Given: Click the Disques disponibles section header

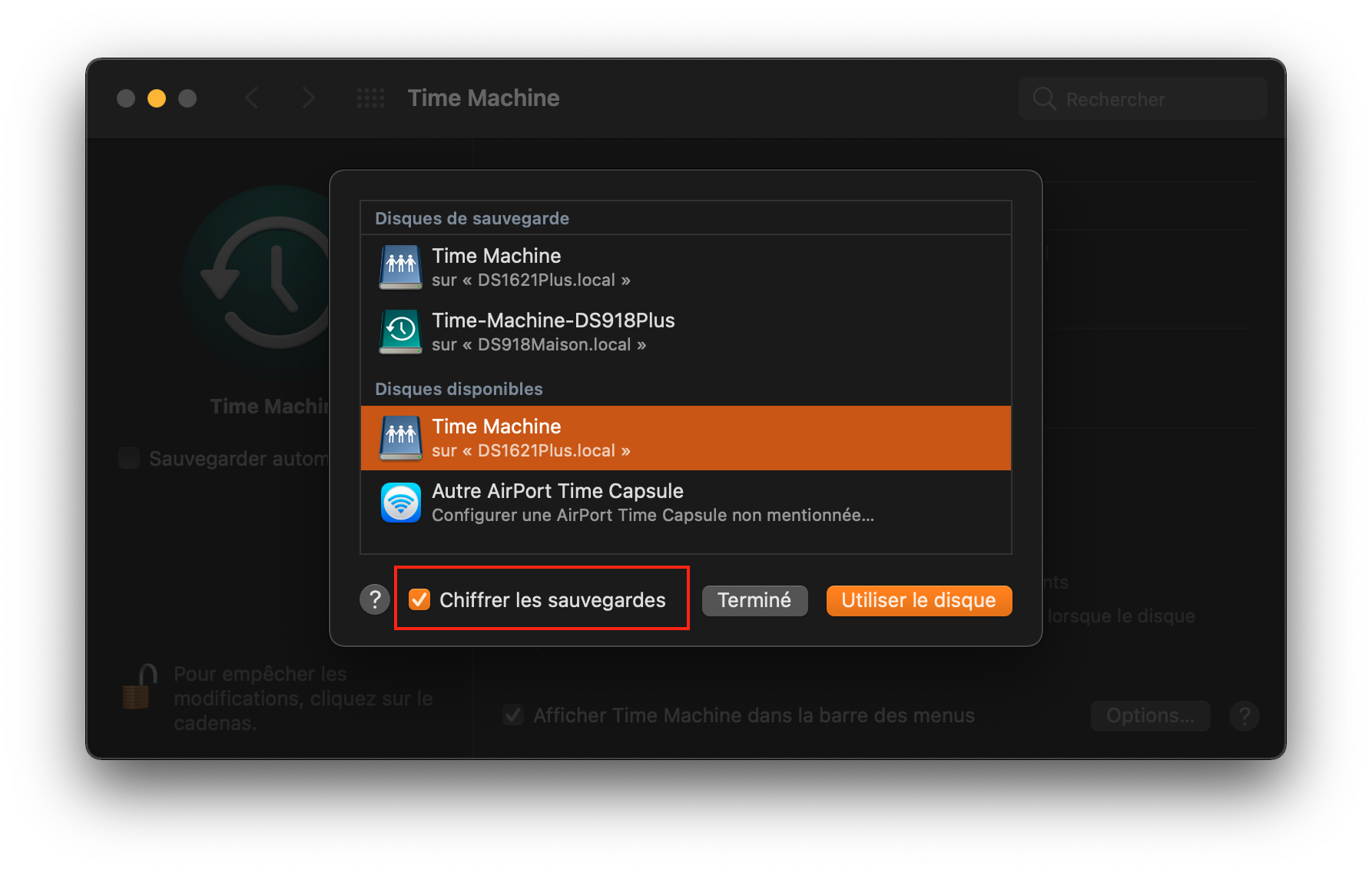Looking at the screenshot, I should click(x=459, y=389).
